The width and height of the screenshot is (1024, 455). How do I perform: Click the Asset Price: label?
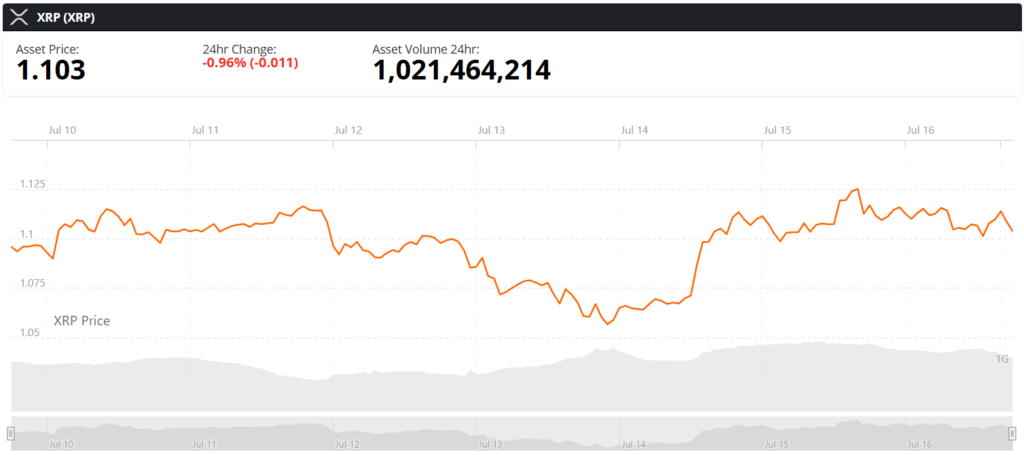point(48,49)
